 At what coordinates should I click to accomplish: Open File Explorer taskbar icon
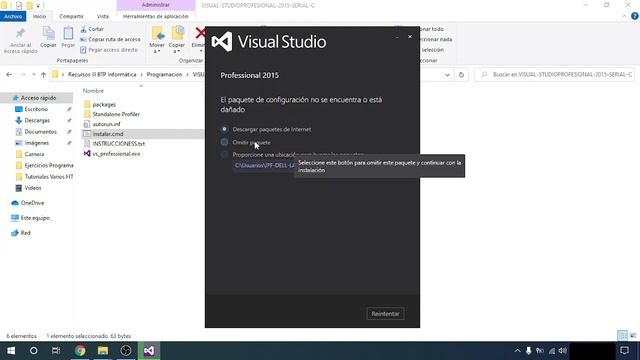(103, 351)
